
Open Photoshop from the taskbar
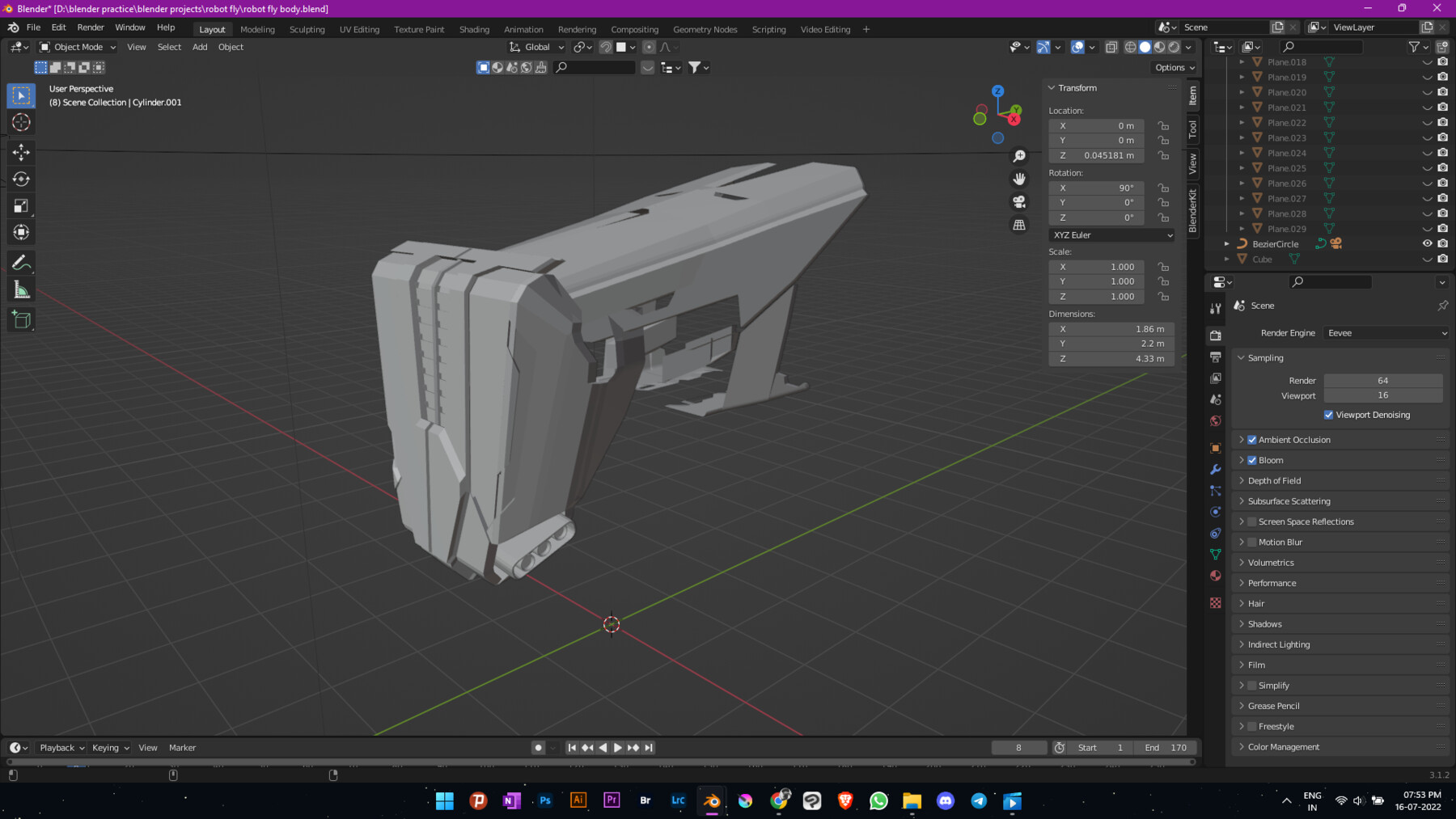tap(545, 800)
